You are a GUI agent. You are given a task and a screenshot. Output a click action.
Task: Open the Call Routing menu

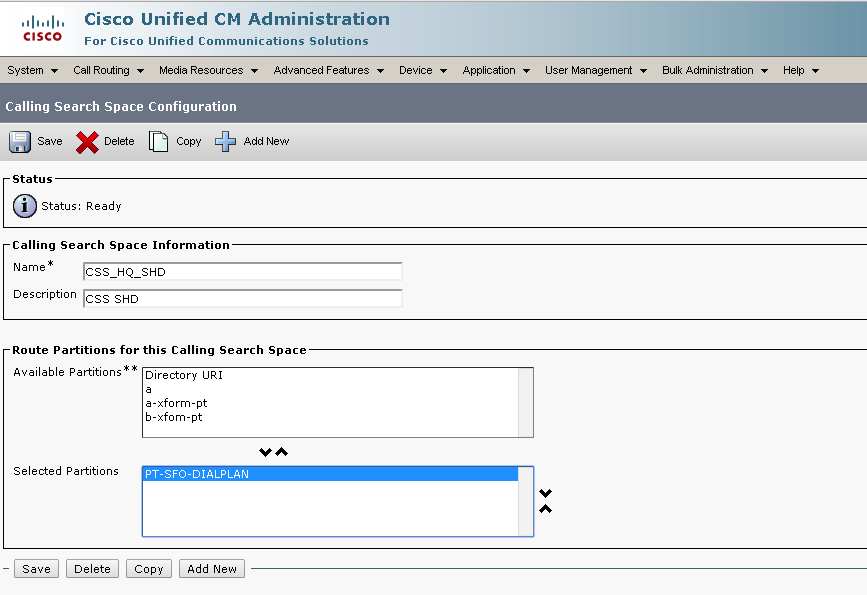click(108, 70)
